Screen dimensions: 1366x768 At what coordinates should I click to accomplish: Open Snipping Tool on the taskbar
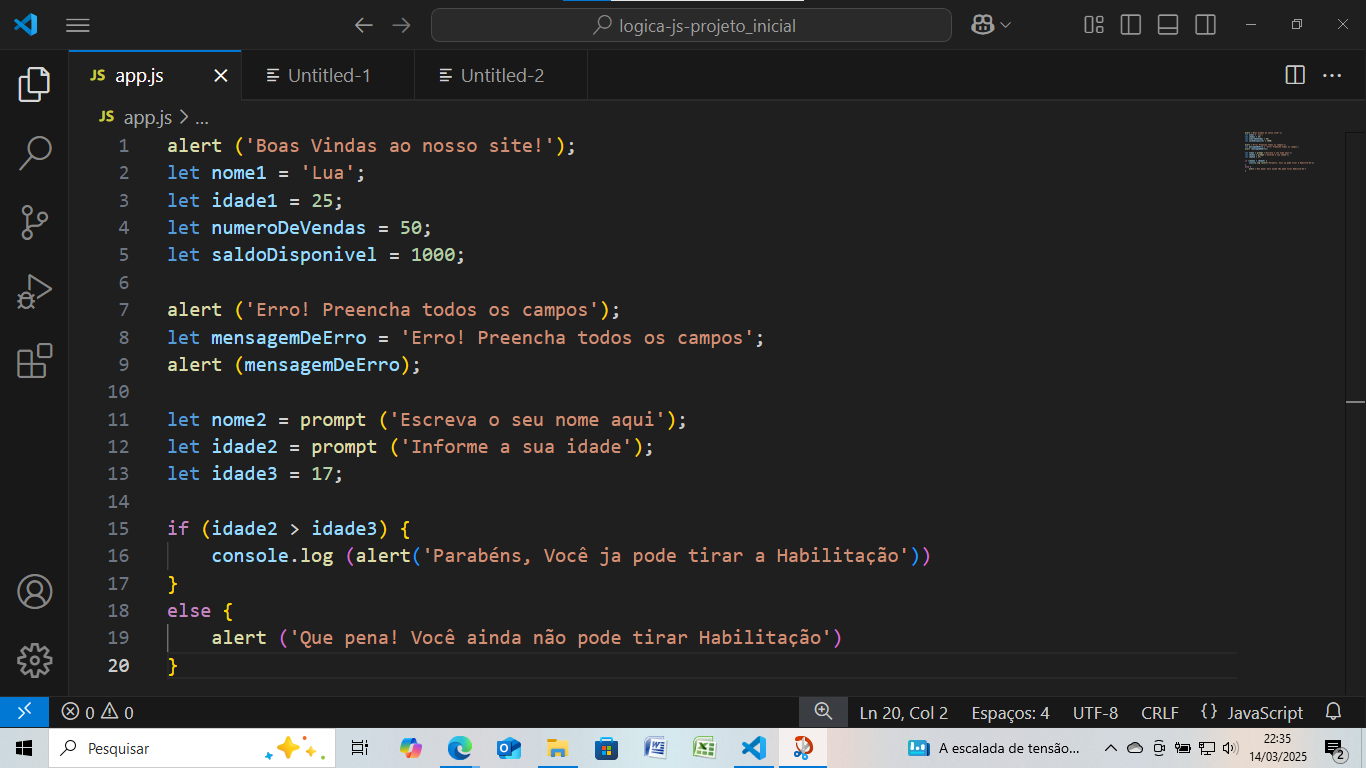point(803,748)
